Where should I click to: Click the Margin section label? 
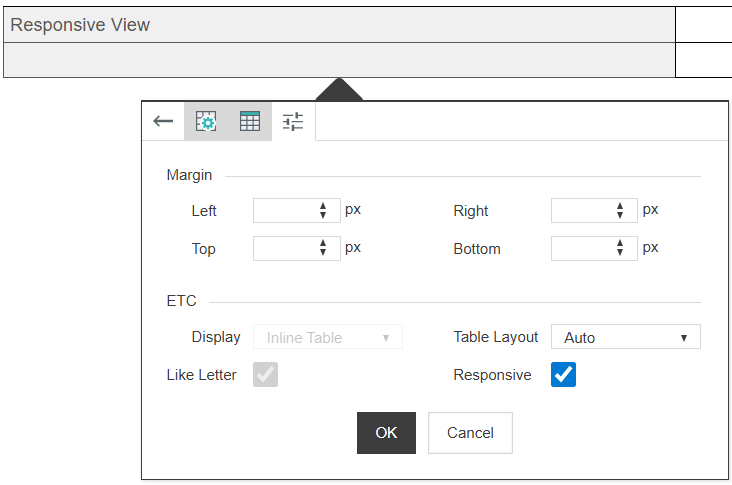pyautogui.click(x=189, y=175)
